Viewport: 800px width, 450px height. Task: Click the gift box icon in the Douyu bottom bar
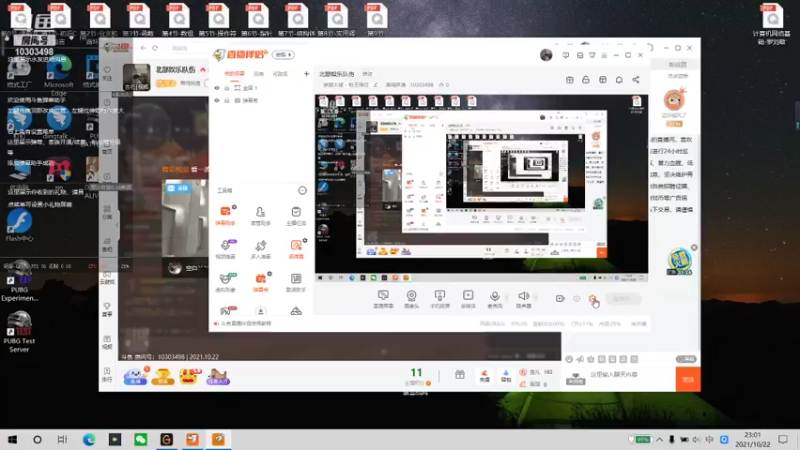click(x=460, y=375)
